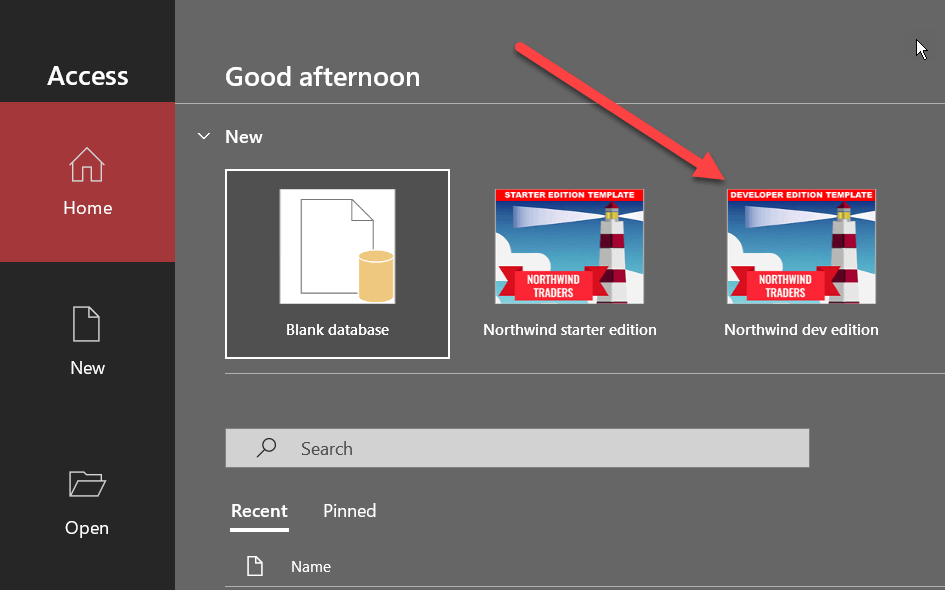Screen dimensions: 945x590
Task: Open the Home section in sidebar
Action: coord(87,182)
